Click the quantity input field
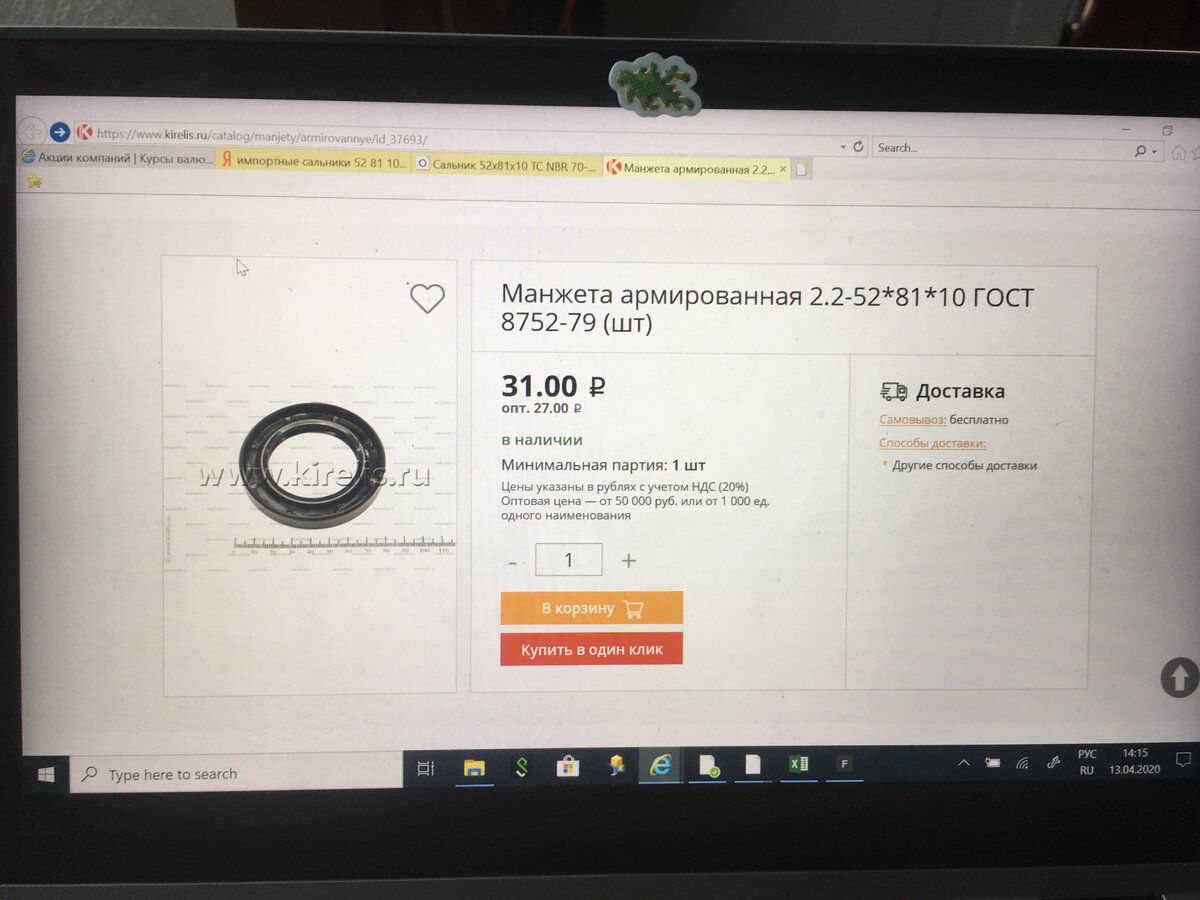The width and height of the screenshot is (1200, 900). pos(569,560)
